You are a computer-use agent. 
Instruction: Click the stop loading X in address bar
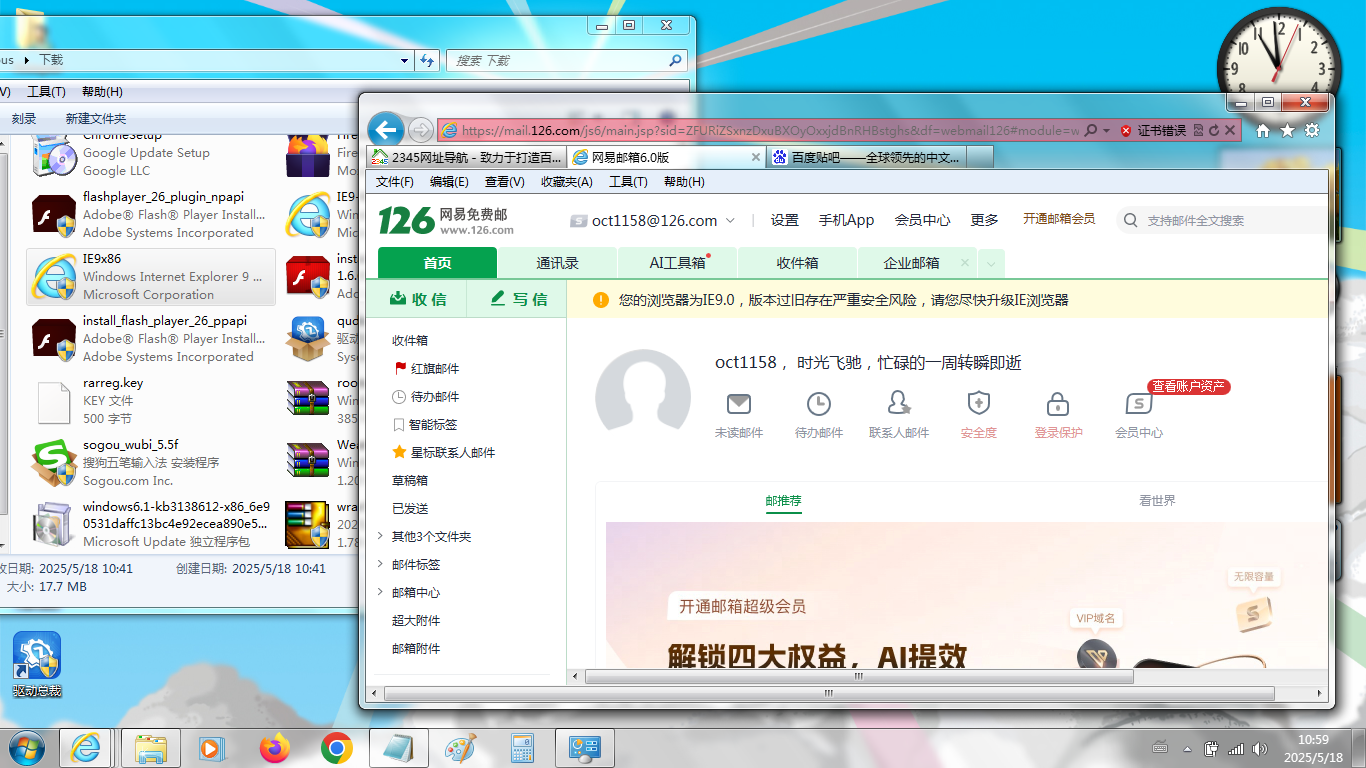pos(1231,130)
